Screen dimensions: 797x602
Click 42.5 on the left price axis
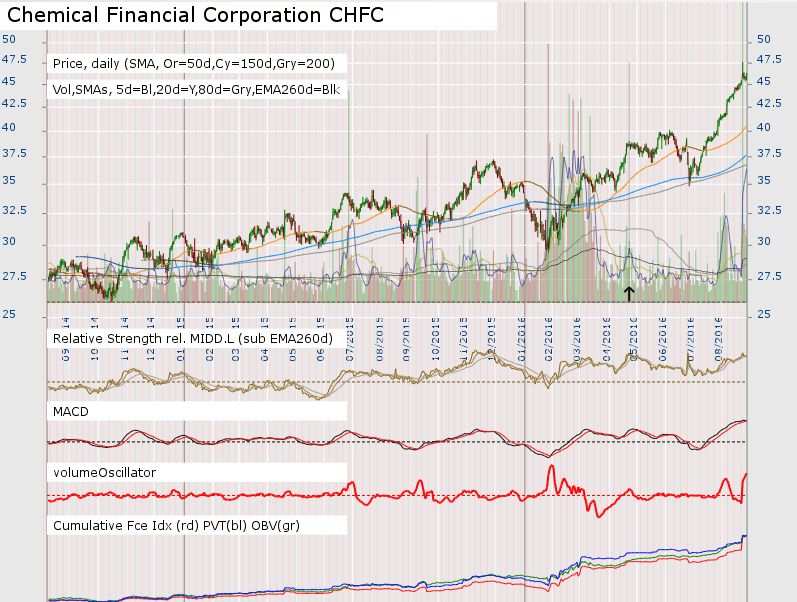(14, 103)
